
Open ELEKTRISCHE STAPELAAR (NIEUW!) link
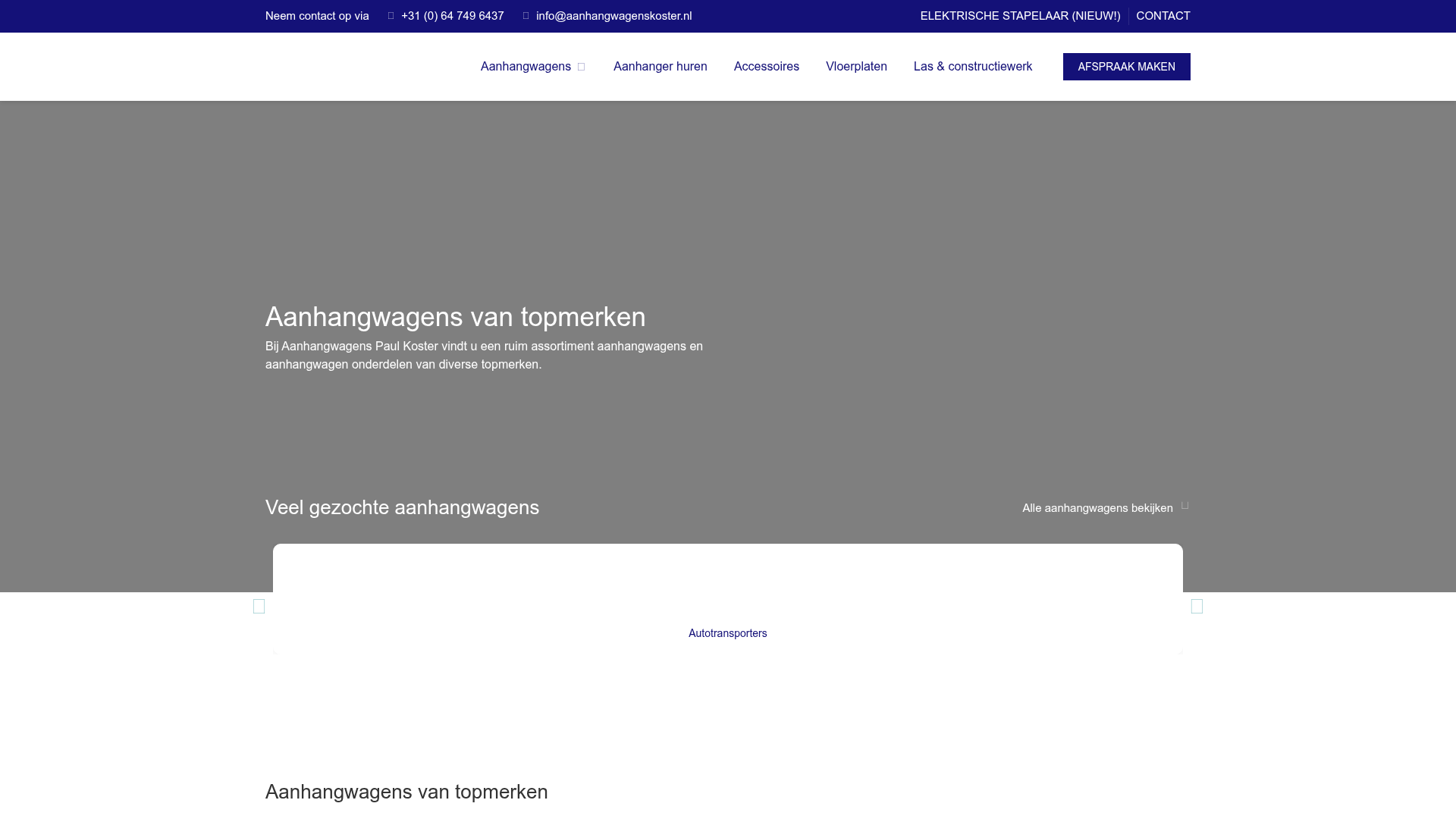pyautogui.click(x=1020, y=16)
